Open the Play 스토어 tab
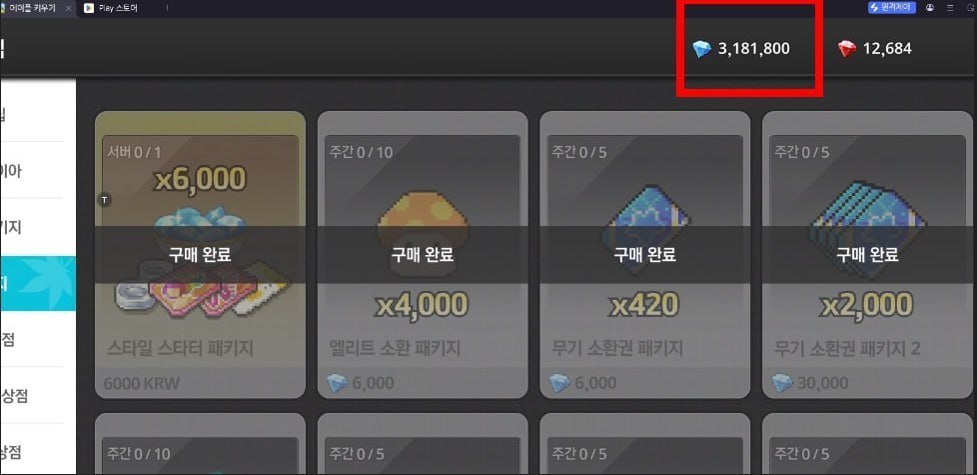Viewport: 977px width, 475px height. pyautogui.click(x=111, y=8)
